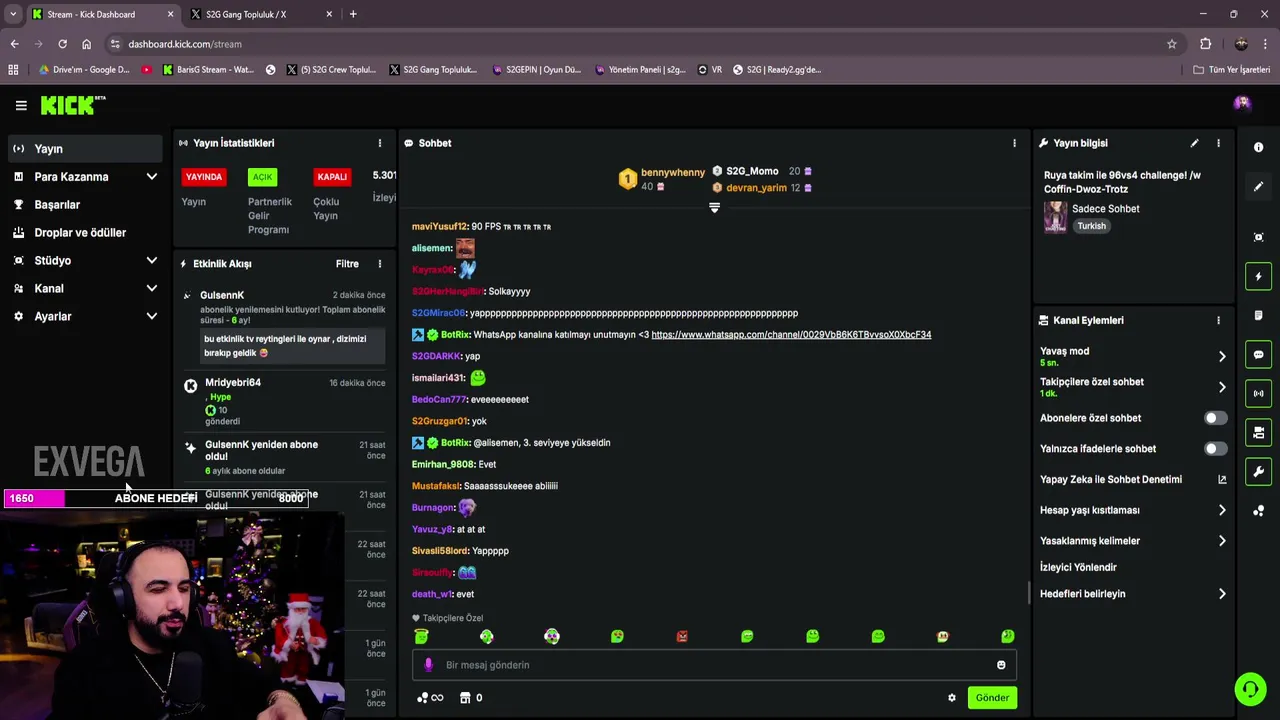1280x720 pixels.
Task: Open Etkinlik Akışı three-dot menu
Action: pyautogui.click(x=379, y=264)
